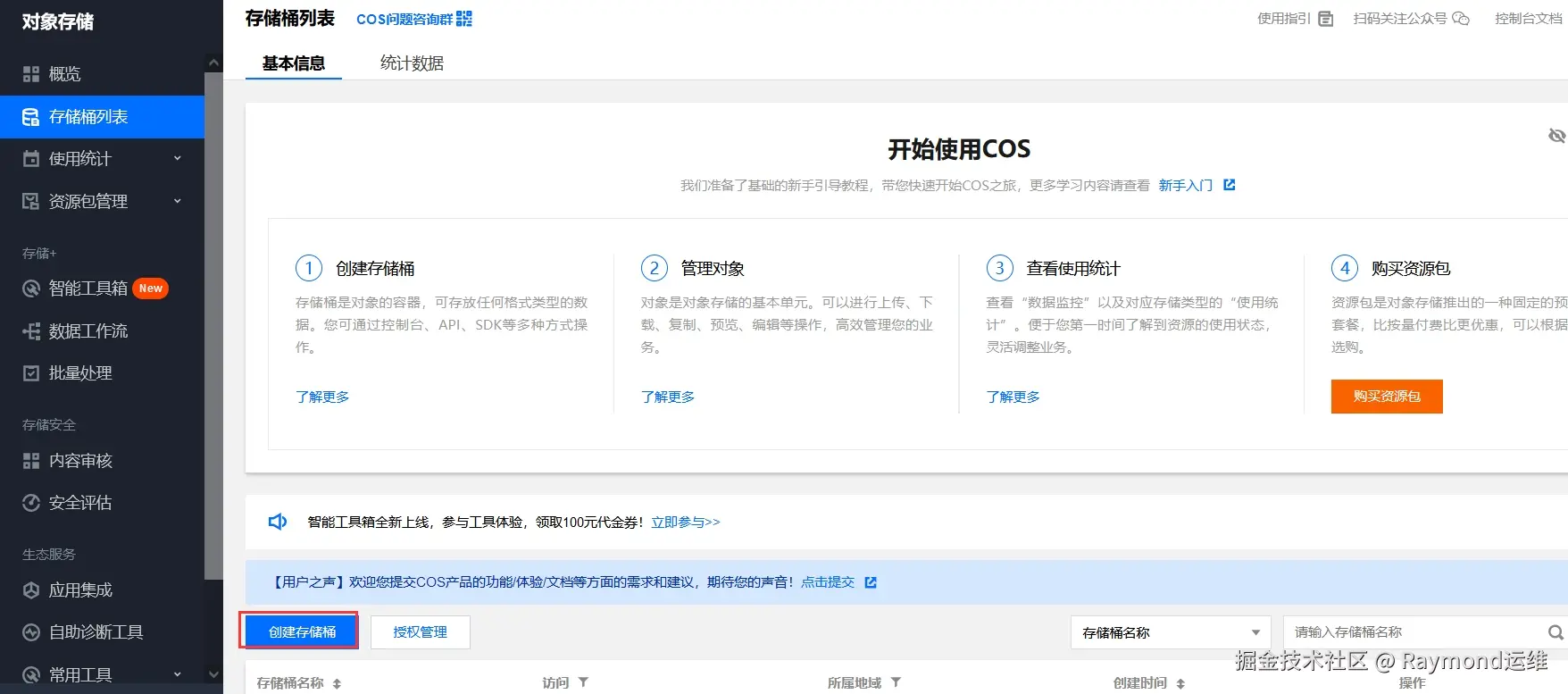This screenshot has height=694, width=1568.
Task: Click the 常用工具 icon in sidebar
Action: [x=31, y=675]
